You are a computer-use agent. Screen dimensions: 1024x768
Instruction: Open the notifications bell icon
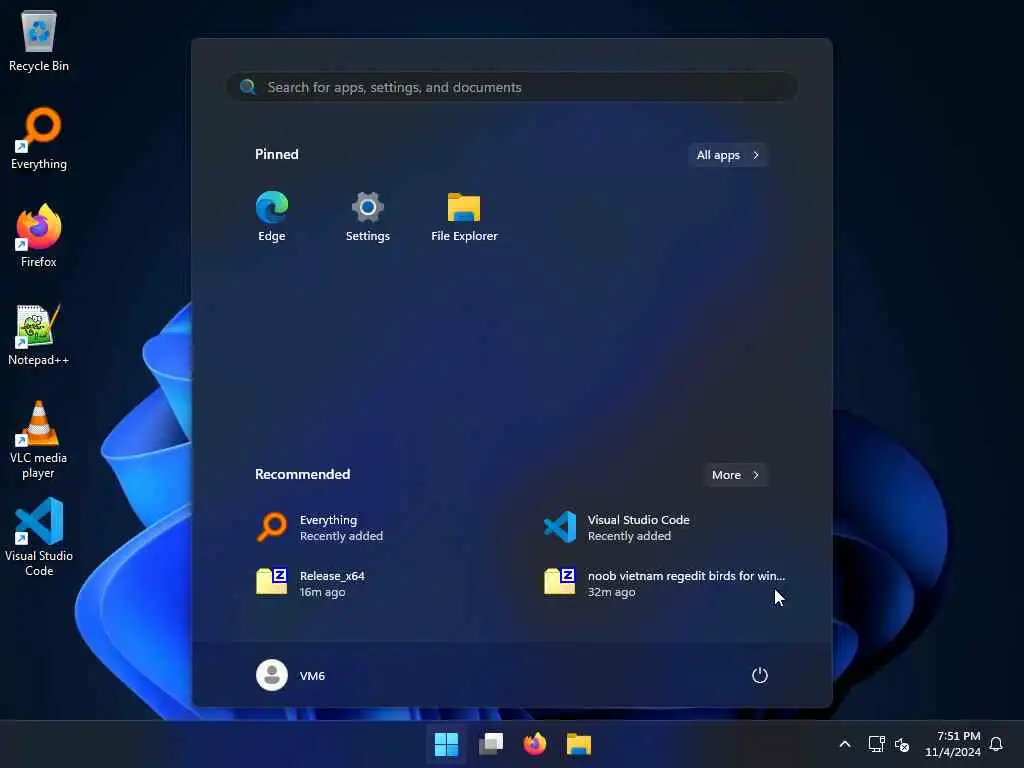click(x=996, y=744)
